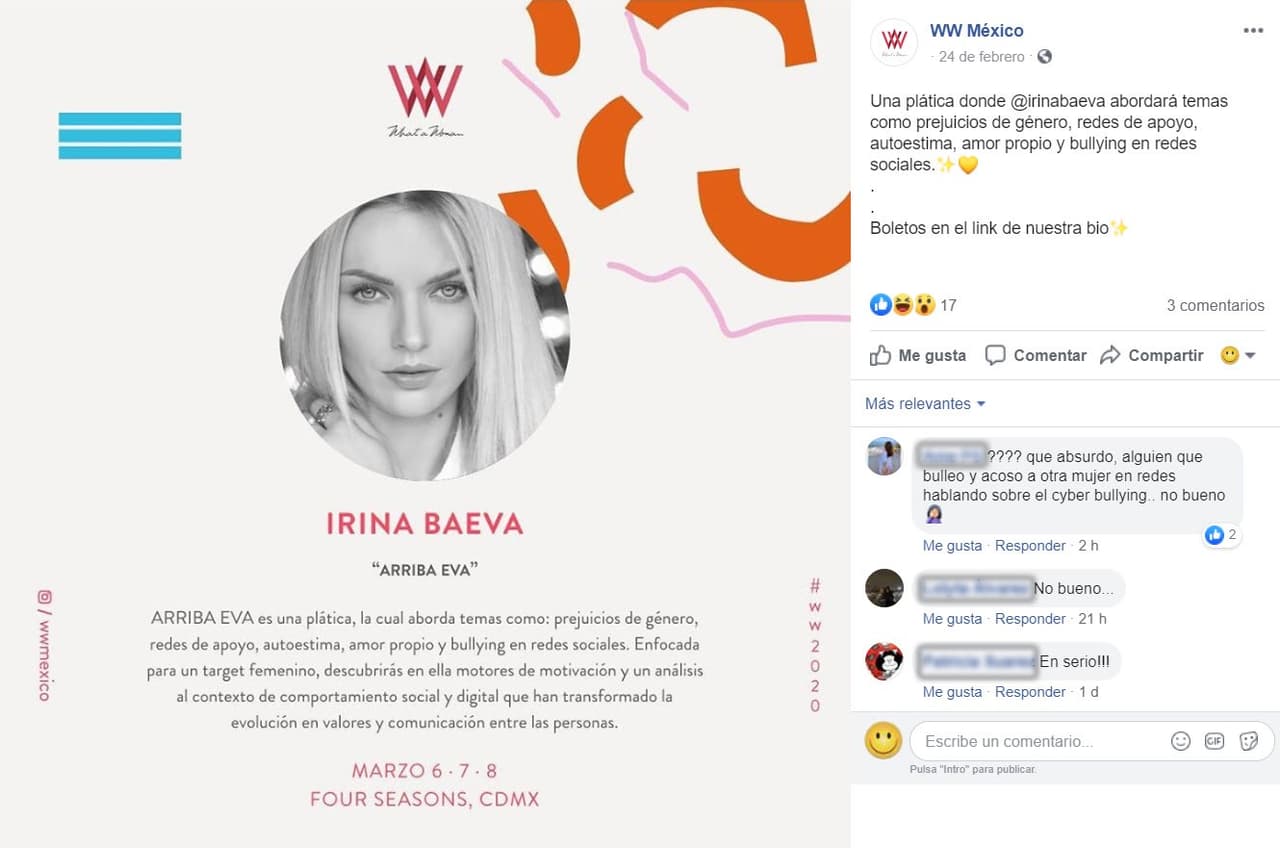Viewport: 1280px width, 848px height.
Task: Click Me gusta under the 'En serio!!!' comment
Action: pos(952,692)
